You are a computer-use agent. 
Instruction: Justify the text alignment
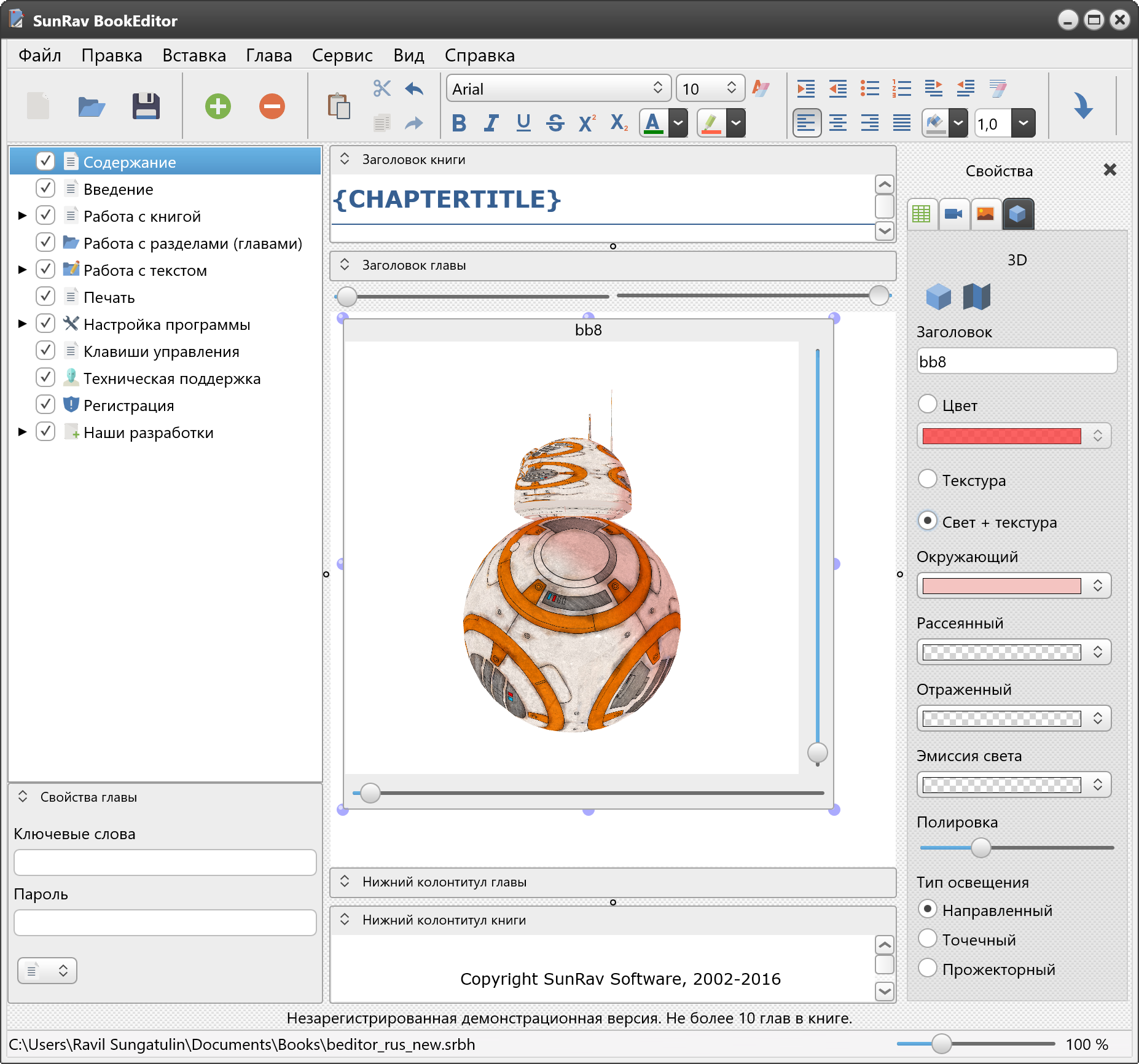click(902, 123)
